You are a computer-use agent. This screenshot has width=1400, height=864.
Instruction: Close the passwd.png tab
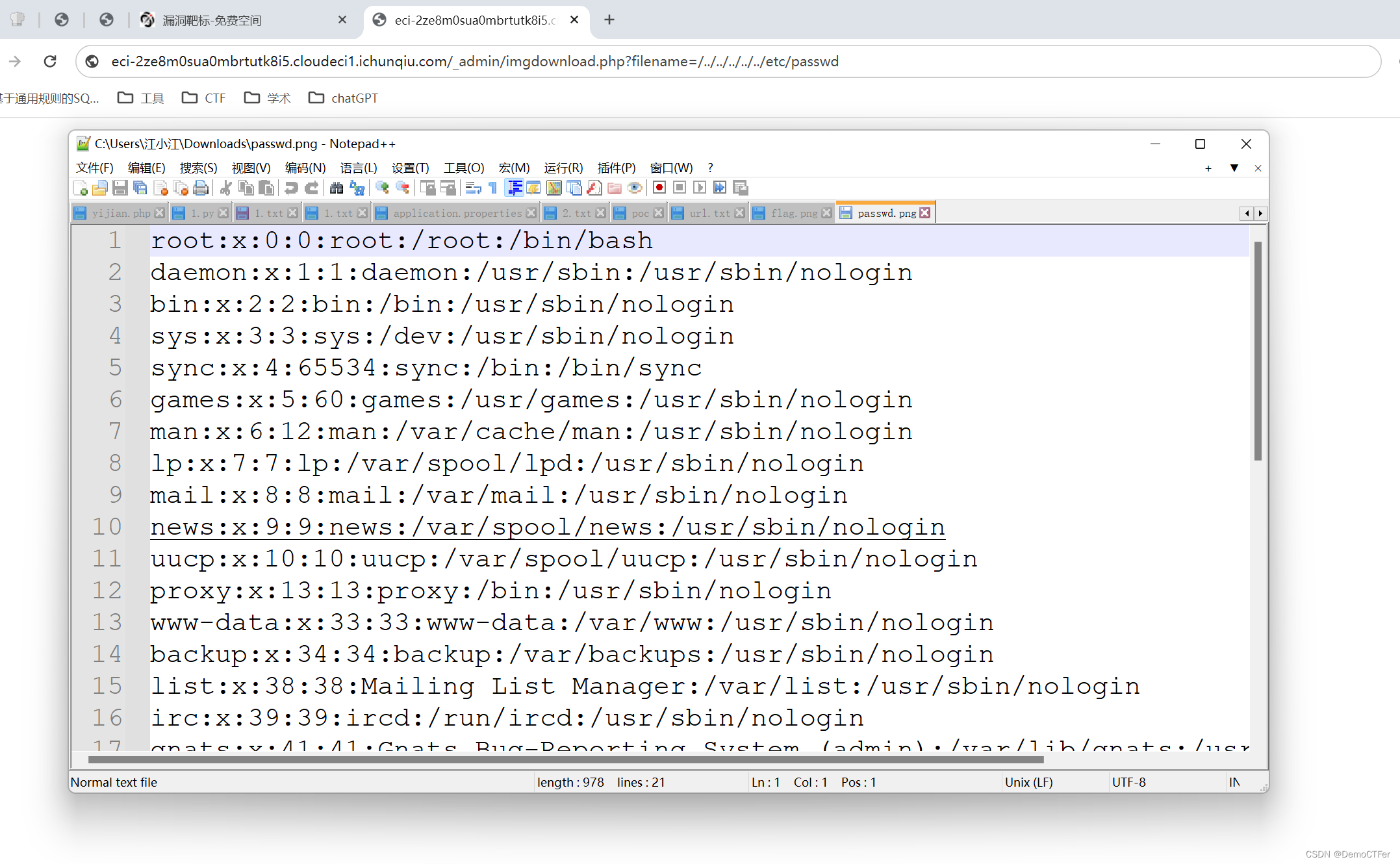point(925,213)
